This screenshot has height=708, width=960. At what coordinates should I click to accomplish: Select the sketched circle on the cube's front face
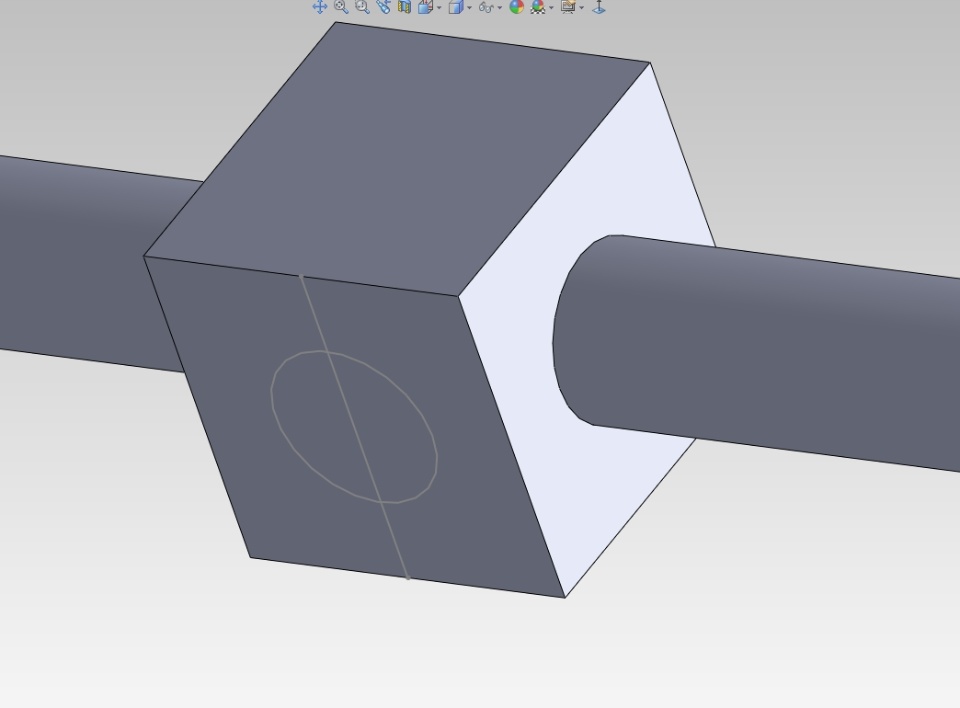354,427
